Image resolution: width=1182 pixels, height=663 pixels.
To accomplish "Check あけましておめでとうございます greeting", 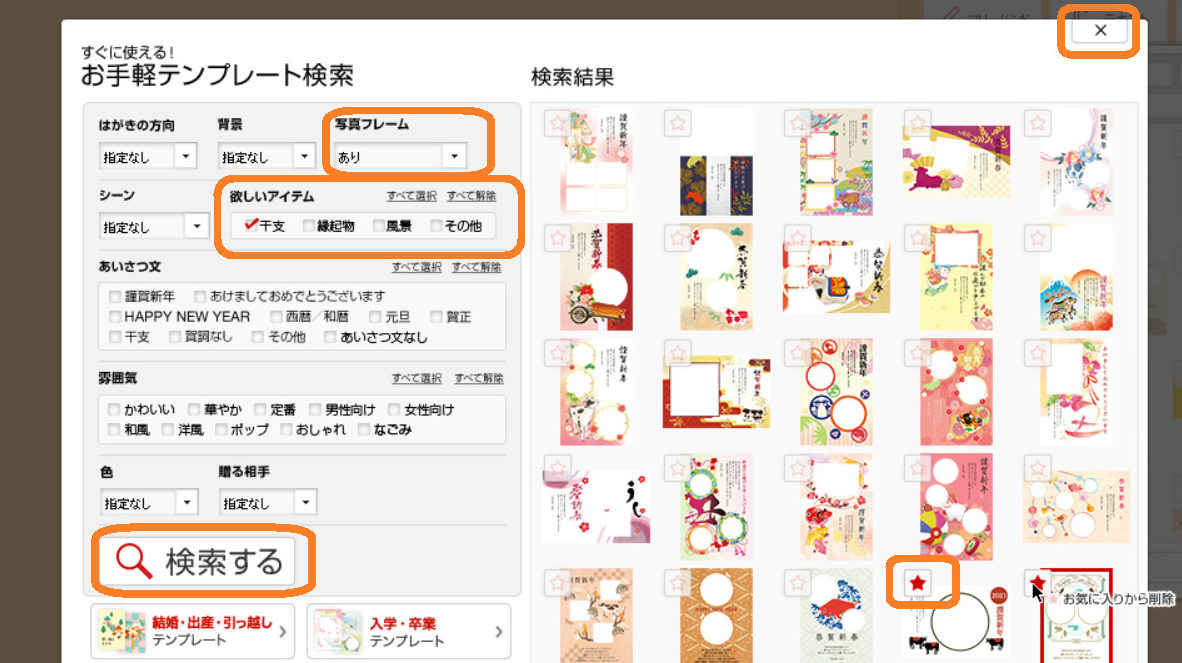I will tap(201, 296).
